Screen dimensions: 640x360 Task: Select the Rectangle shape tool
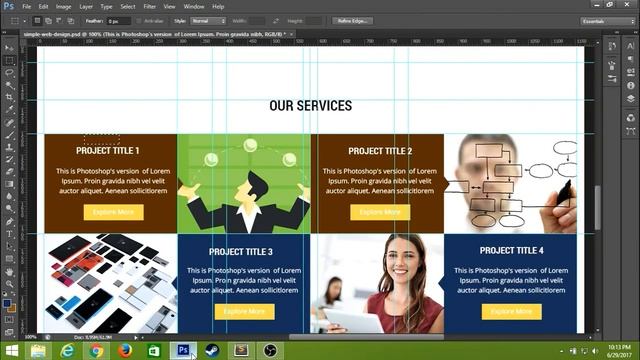click(x=9, y=259)
